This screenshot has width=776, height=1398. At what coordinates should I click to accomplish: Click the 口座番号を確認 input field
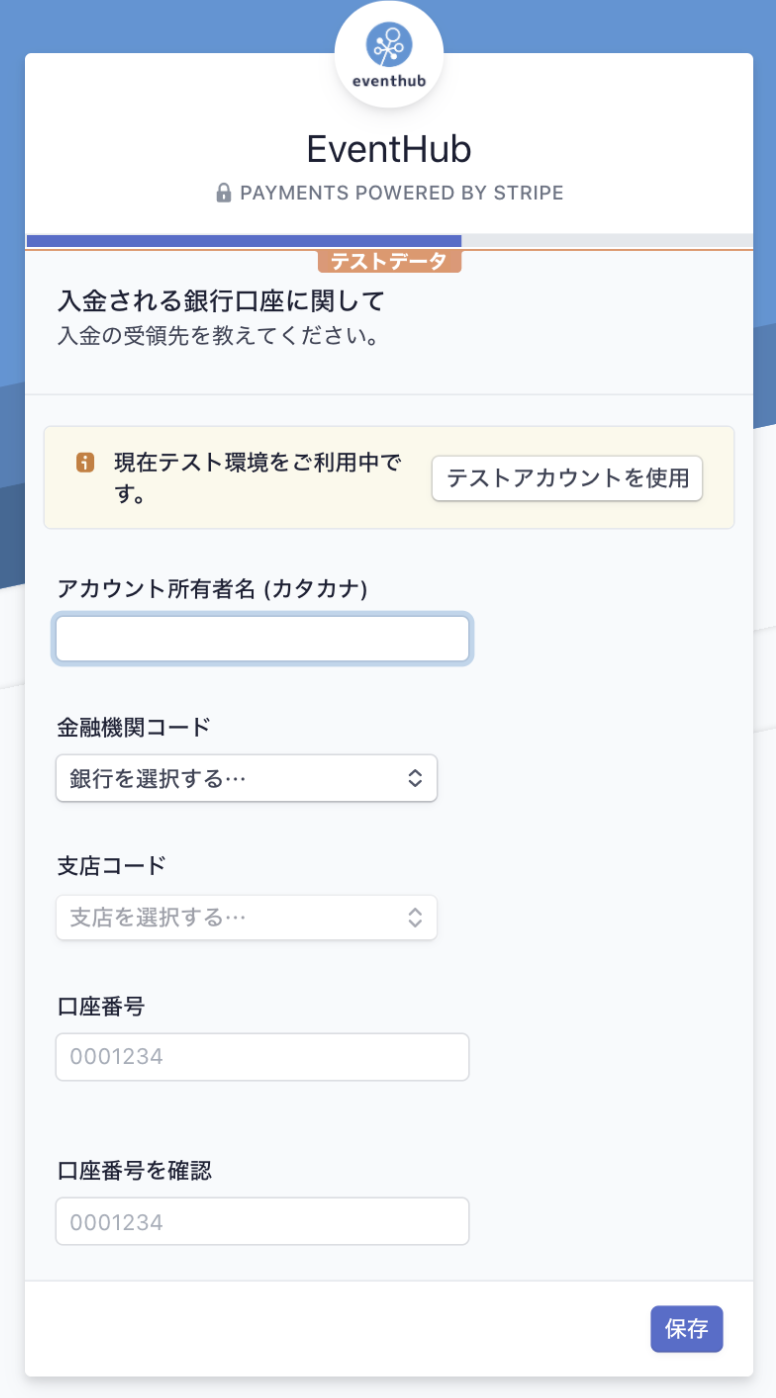(x=262, y=1221)
